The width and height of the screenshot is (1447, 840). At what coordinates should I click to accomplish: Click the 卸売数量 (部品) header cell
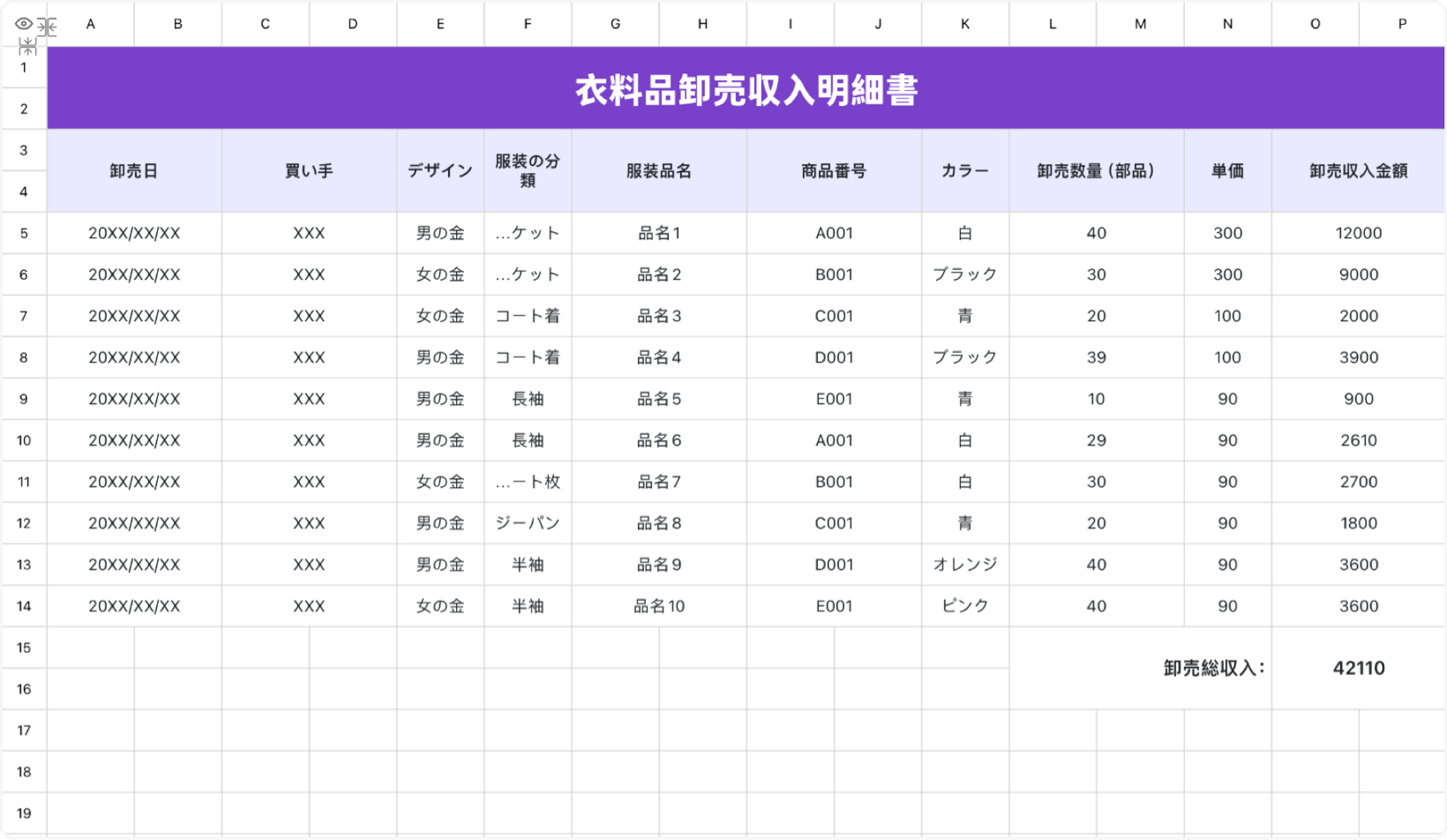click(1097, 171)
